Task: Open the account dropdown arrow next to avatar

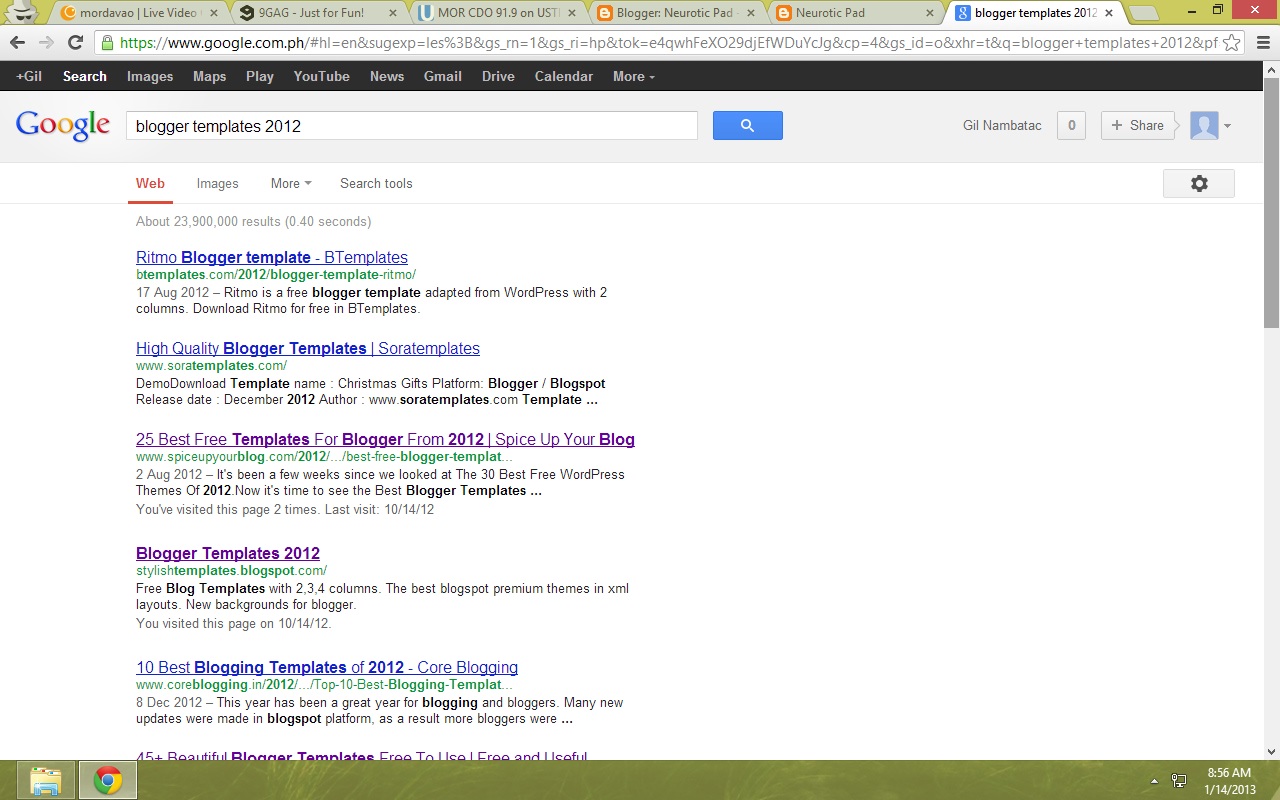Action: (x=1227, y=126)
